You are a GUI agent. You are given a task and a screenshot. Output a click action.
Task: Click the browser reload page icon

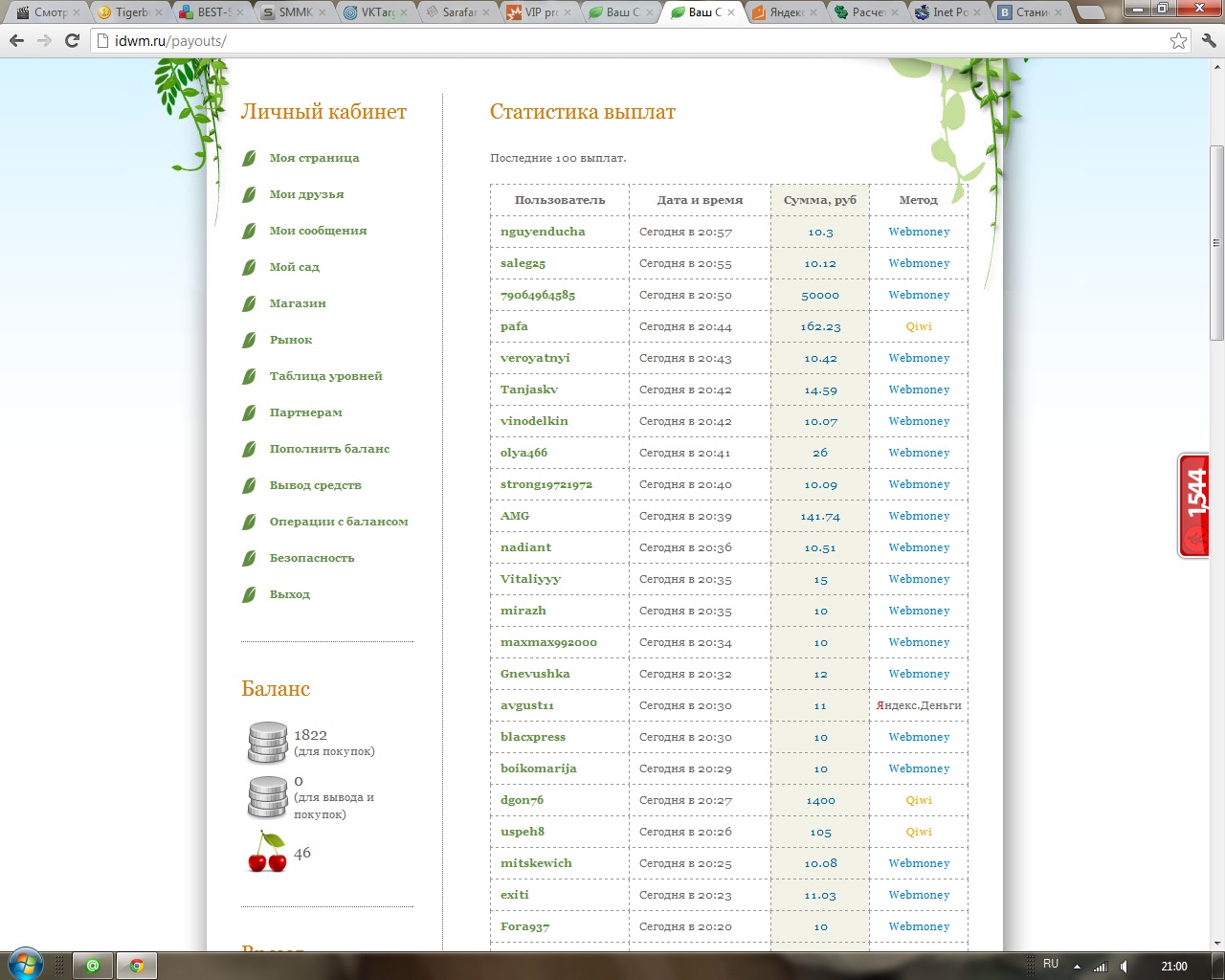tap(72, 40)
